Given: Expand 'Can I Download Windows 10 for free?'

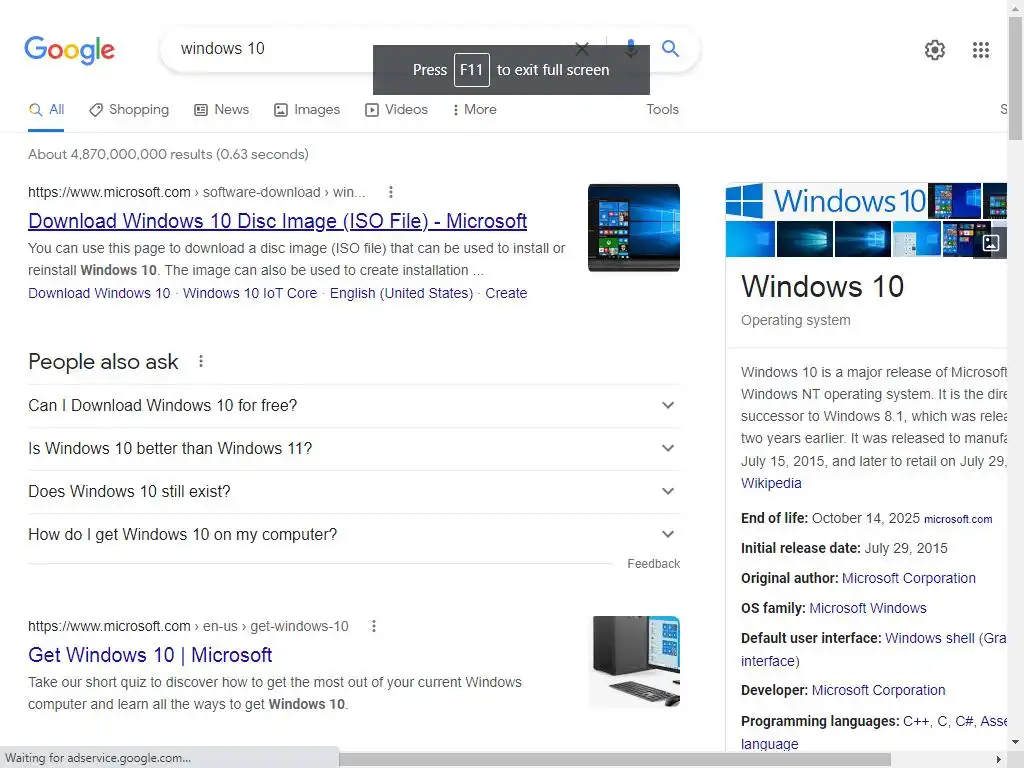Looking at the screenshot, I should (354, 406).
